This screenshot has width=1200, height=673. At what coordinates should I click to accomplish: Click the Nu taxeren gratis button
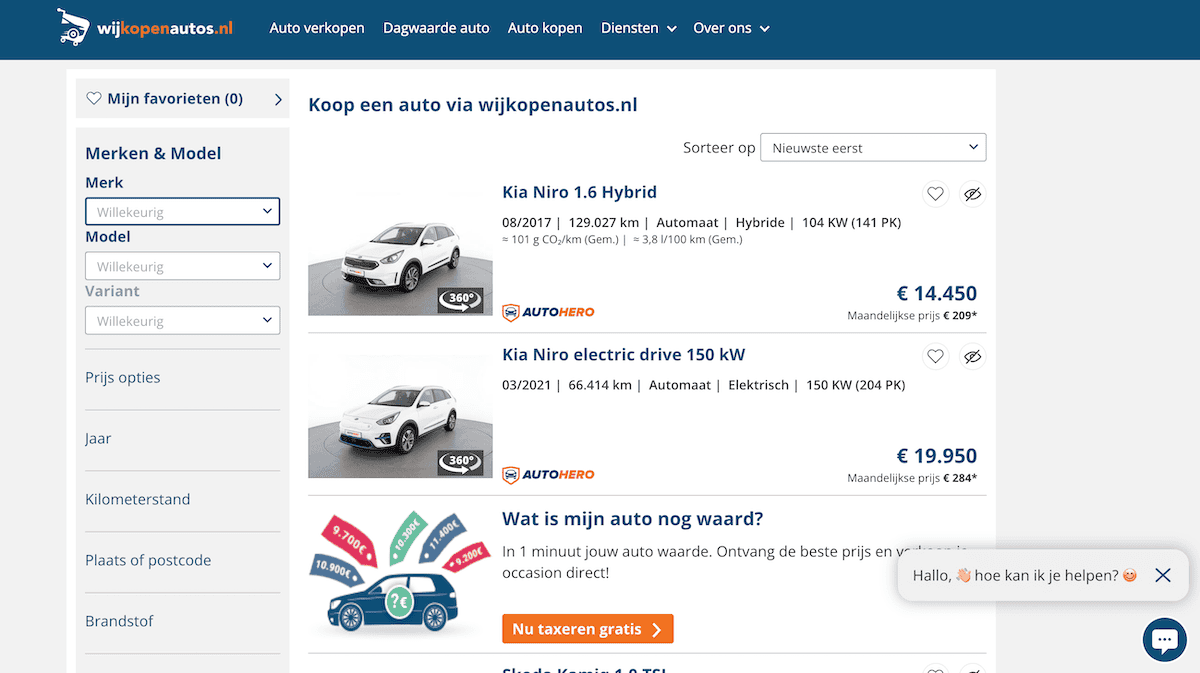[587, 629]
